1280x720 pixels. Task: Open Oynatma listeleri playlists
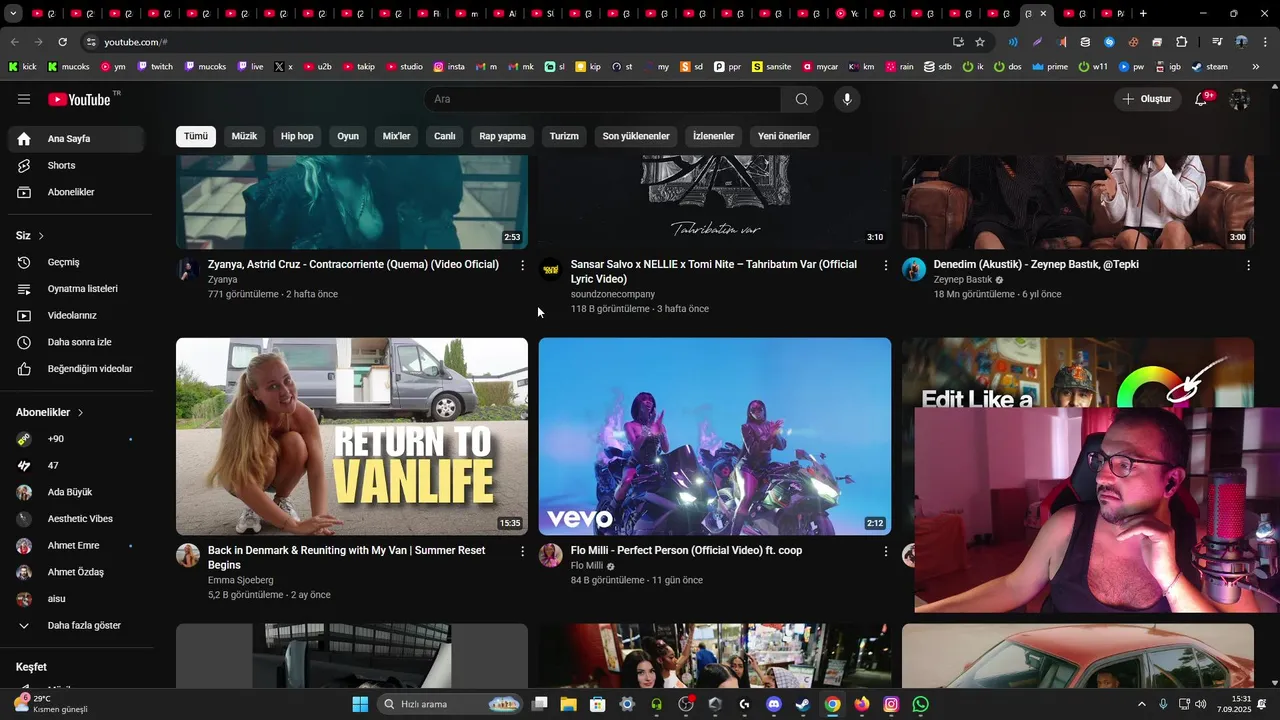(76, 289)
